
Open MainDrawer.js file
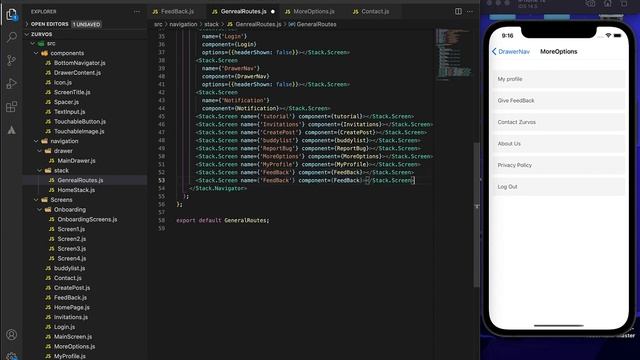[76, 161]
